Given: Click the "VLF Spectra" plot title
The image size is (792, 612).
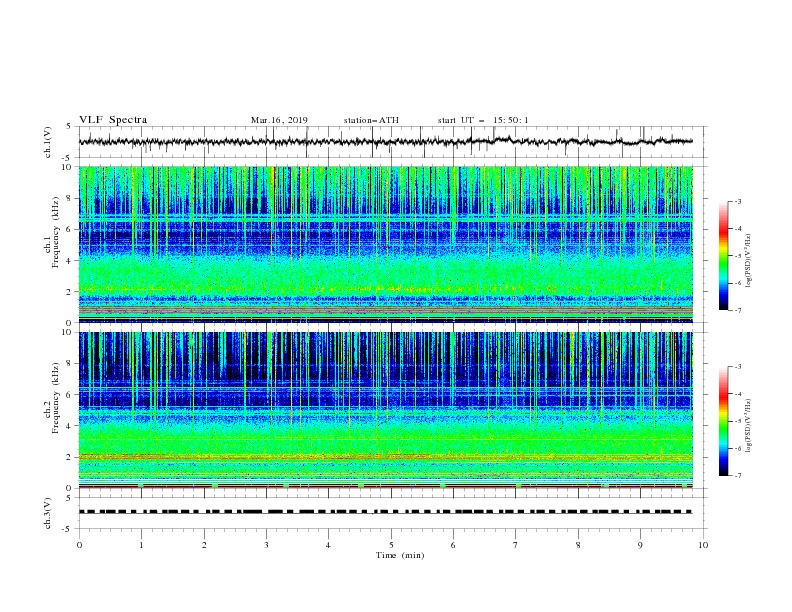Looking at the screenshot, I should [x=113, y=120].
